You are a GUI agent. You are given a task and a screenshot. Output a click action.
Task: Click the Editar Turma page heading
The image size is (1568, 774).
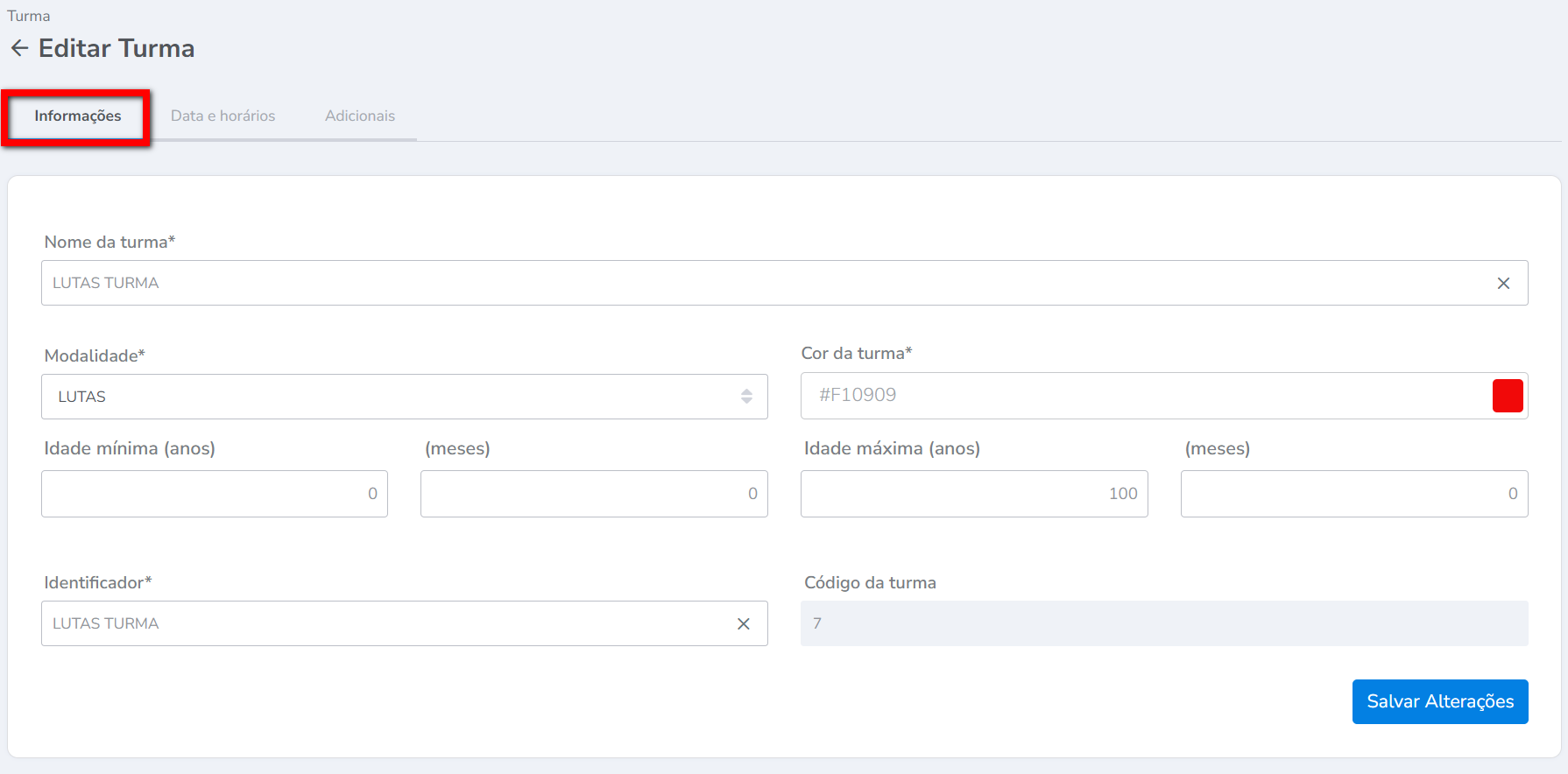(117, 48)
